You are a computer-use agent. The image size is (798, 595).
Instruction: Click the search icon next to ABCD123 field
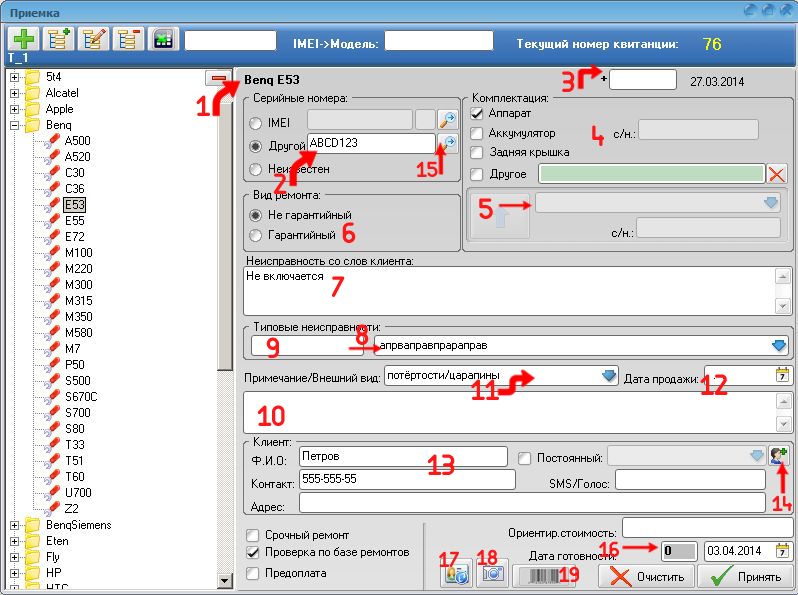pyautogui.click(x=448, y=144)
